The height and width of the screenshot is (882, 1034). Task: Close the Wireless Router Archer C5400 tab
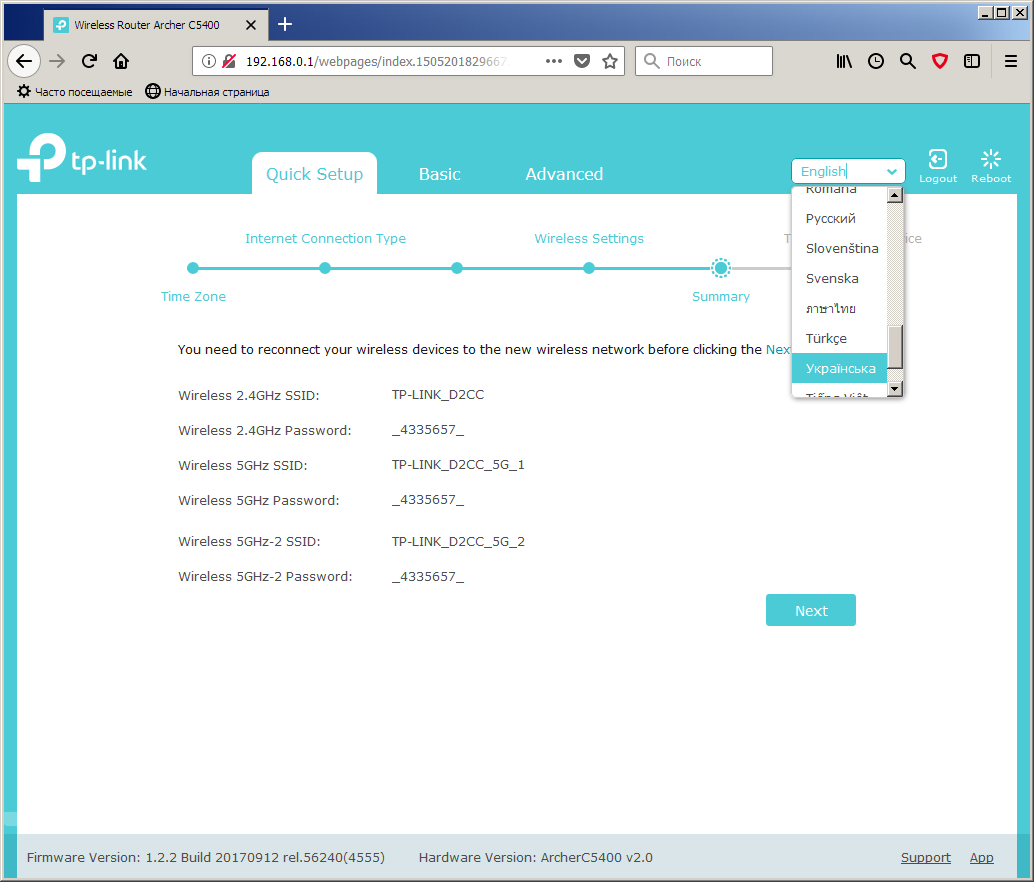tap(251, 25)
